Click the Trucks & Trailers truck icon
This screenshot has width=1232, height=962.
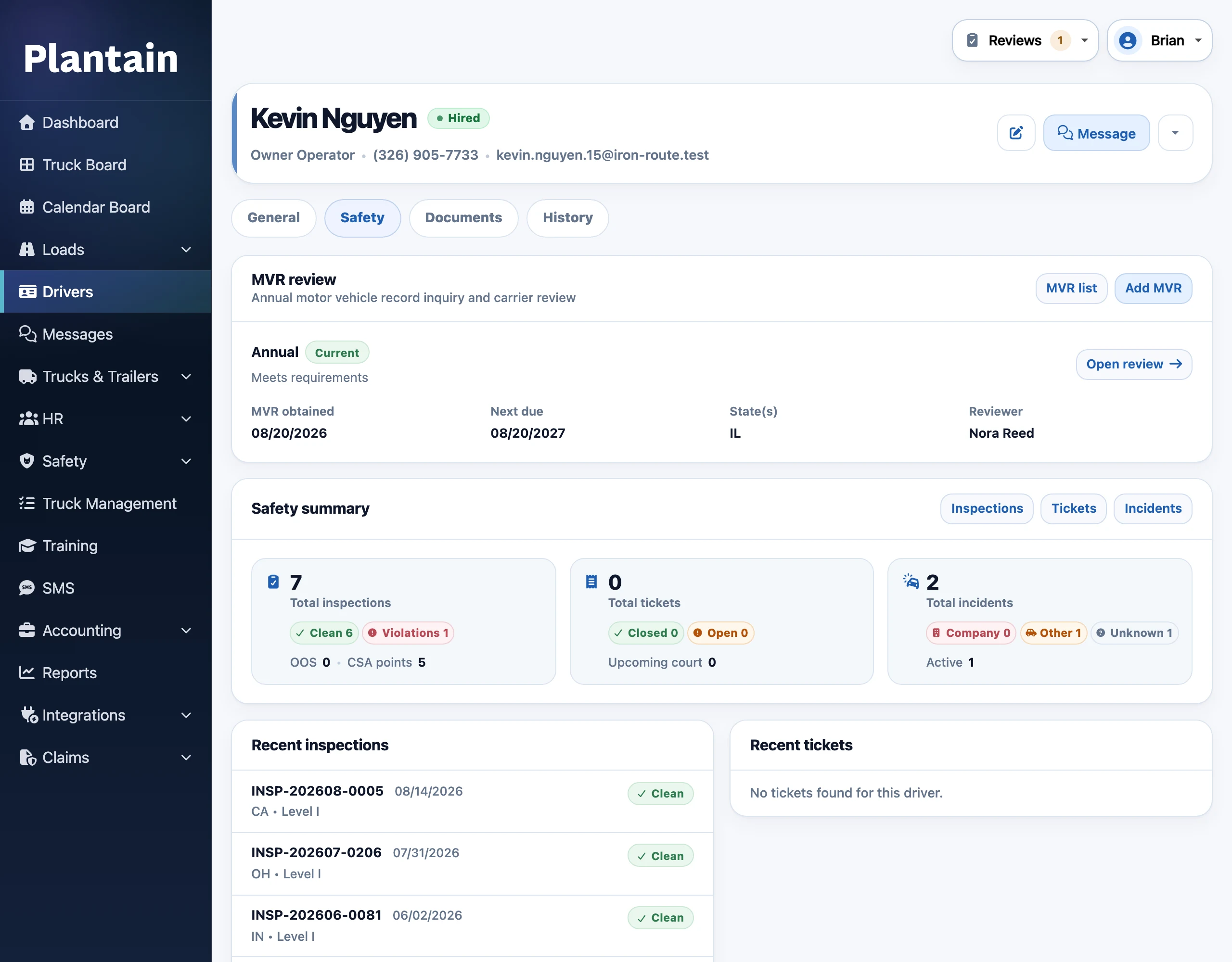(x=27, y=376)
